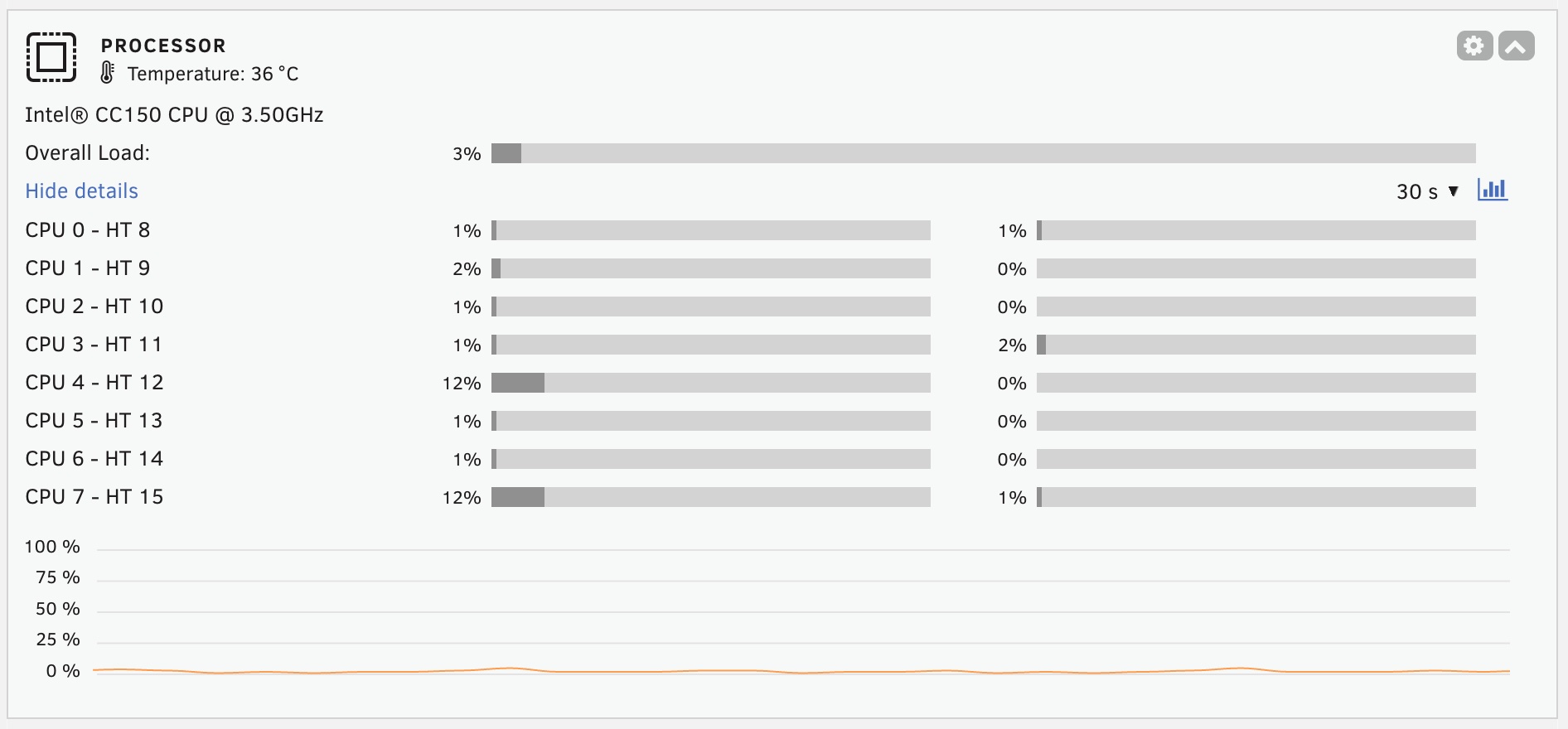Collapse the Processor panel with chevron
1568x729 pixels.
[1516, 46]
